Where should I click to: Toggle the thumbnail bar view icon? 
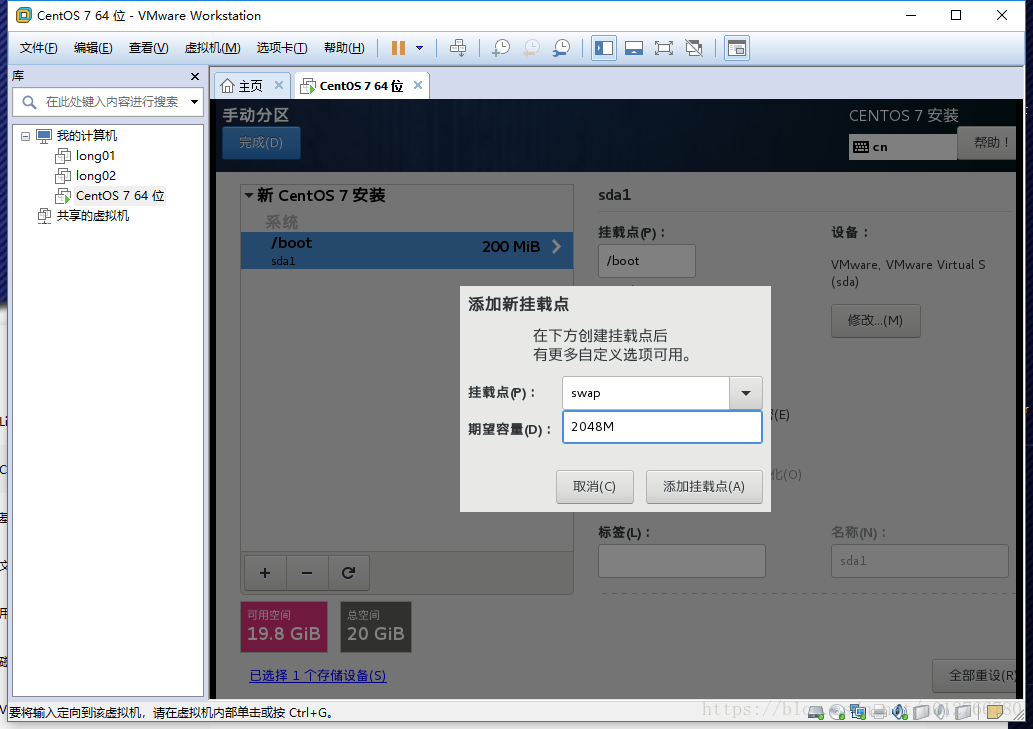click(x=634, y=47)
